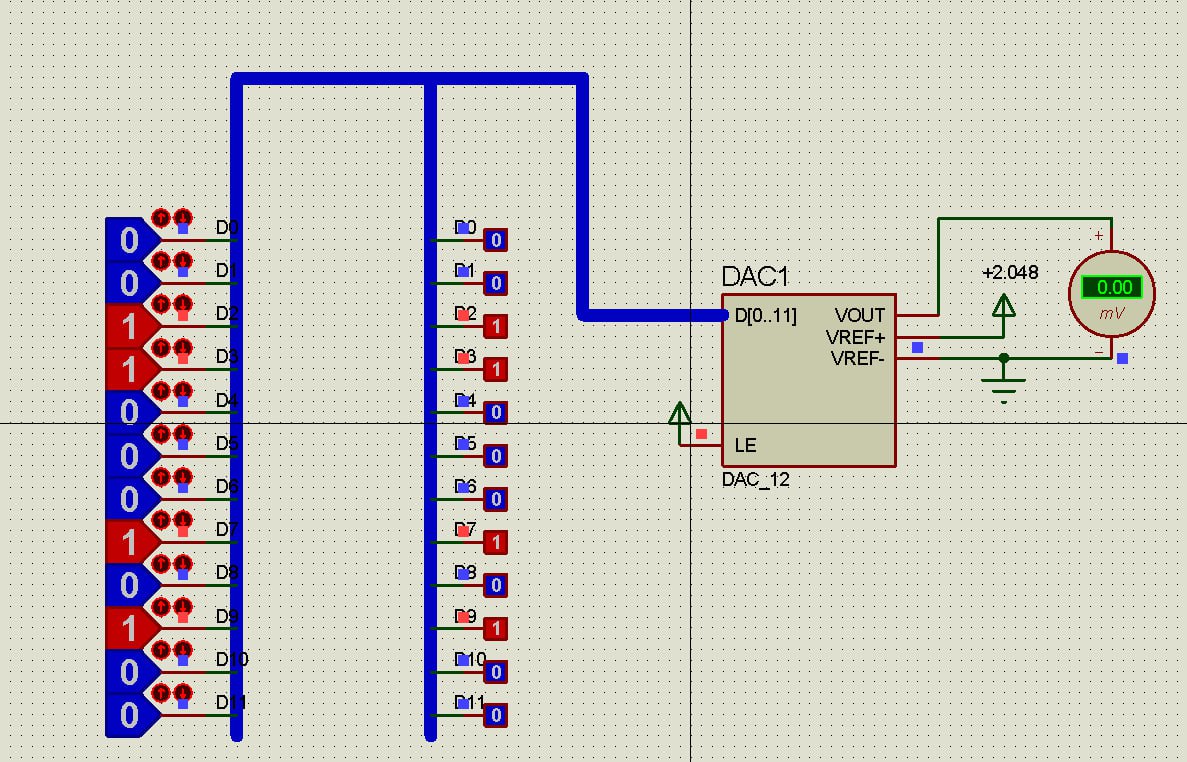Screen dimensions: 1187x762
Task: Select the D5 logic probe
Action: (x=496, y=456)
